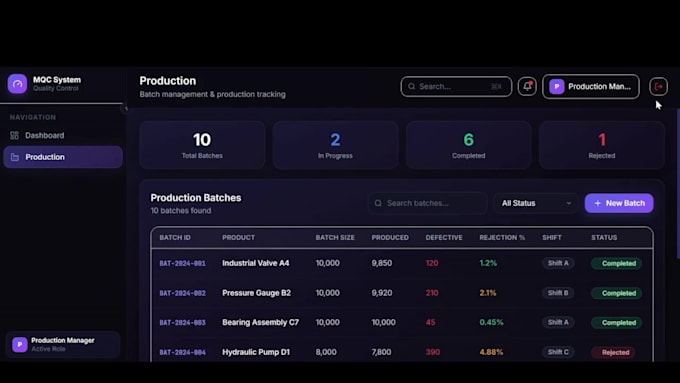Click the 4.88% rejection value
Viewport: 680px width, 383px height.
(491, 352)
